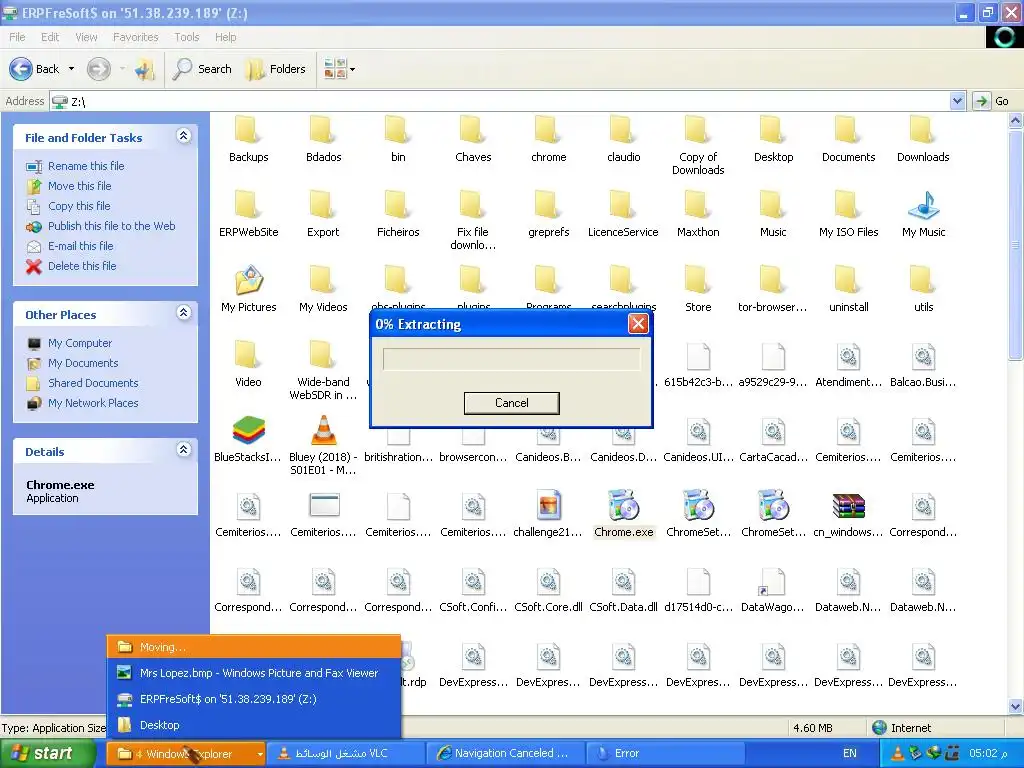Switch to Mrs Lopez.bmp Picture Viewer

[x=253, y=673]
